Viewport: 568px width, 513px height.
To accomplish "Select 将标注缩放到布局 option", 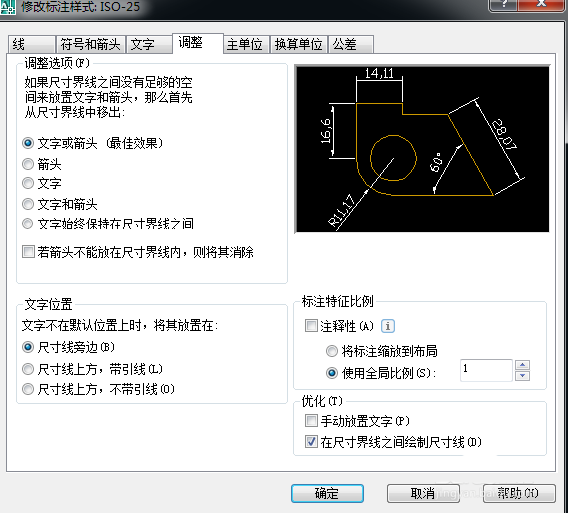I will [331, 351].
